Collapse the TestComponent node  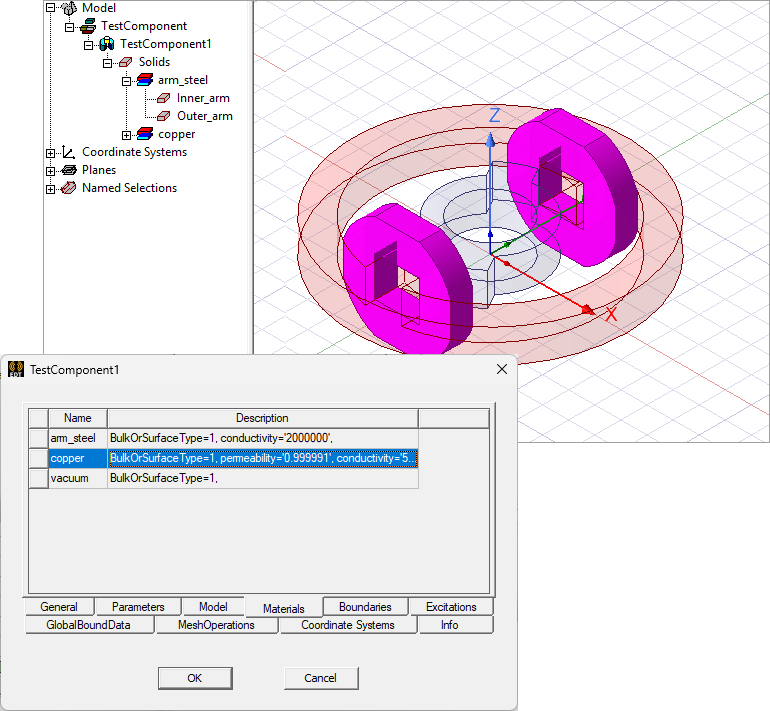coord(70,27)
